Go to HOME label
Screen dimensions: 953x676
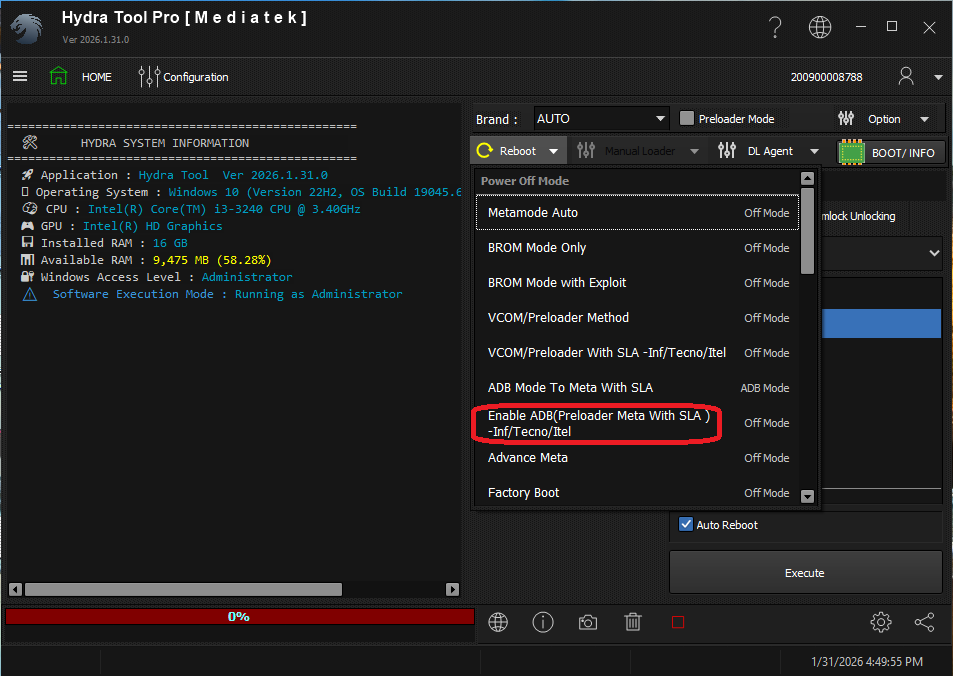[x=97, y=77]
